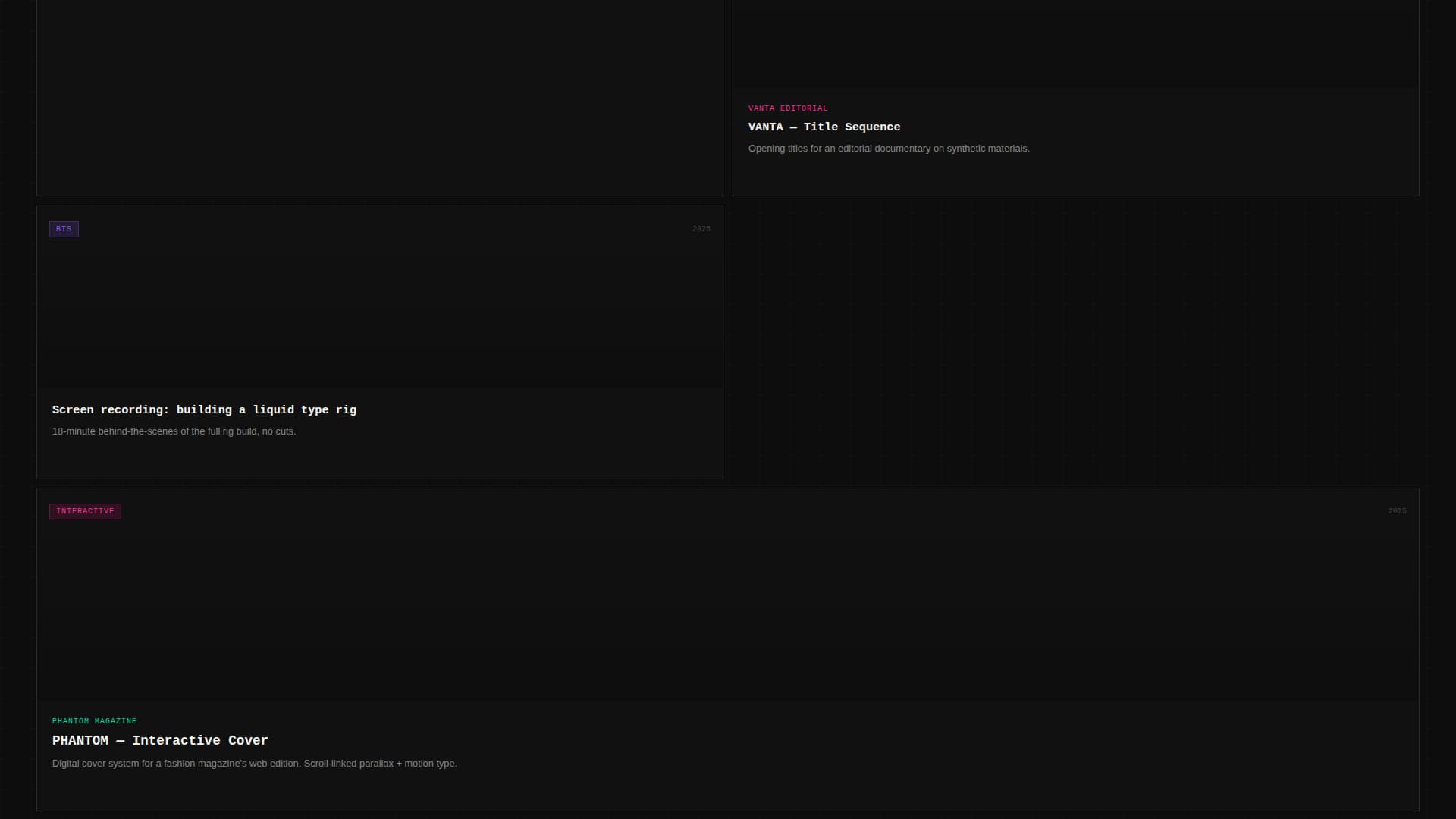Open the VANTA — Title Sequence heading
The image size is (1456, 819).
(824, 127)
